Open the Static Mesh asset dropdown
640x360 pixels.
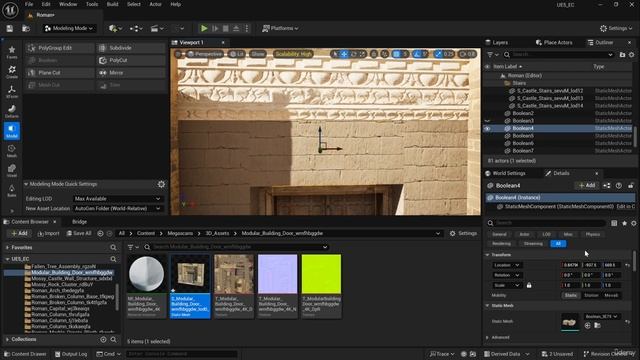601,316
